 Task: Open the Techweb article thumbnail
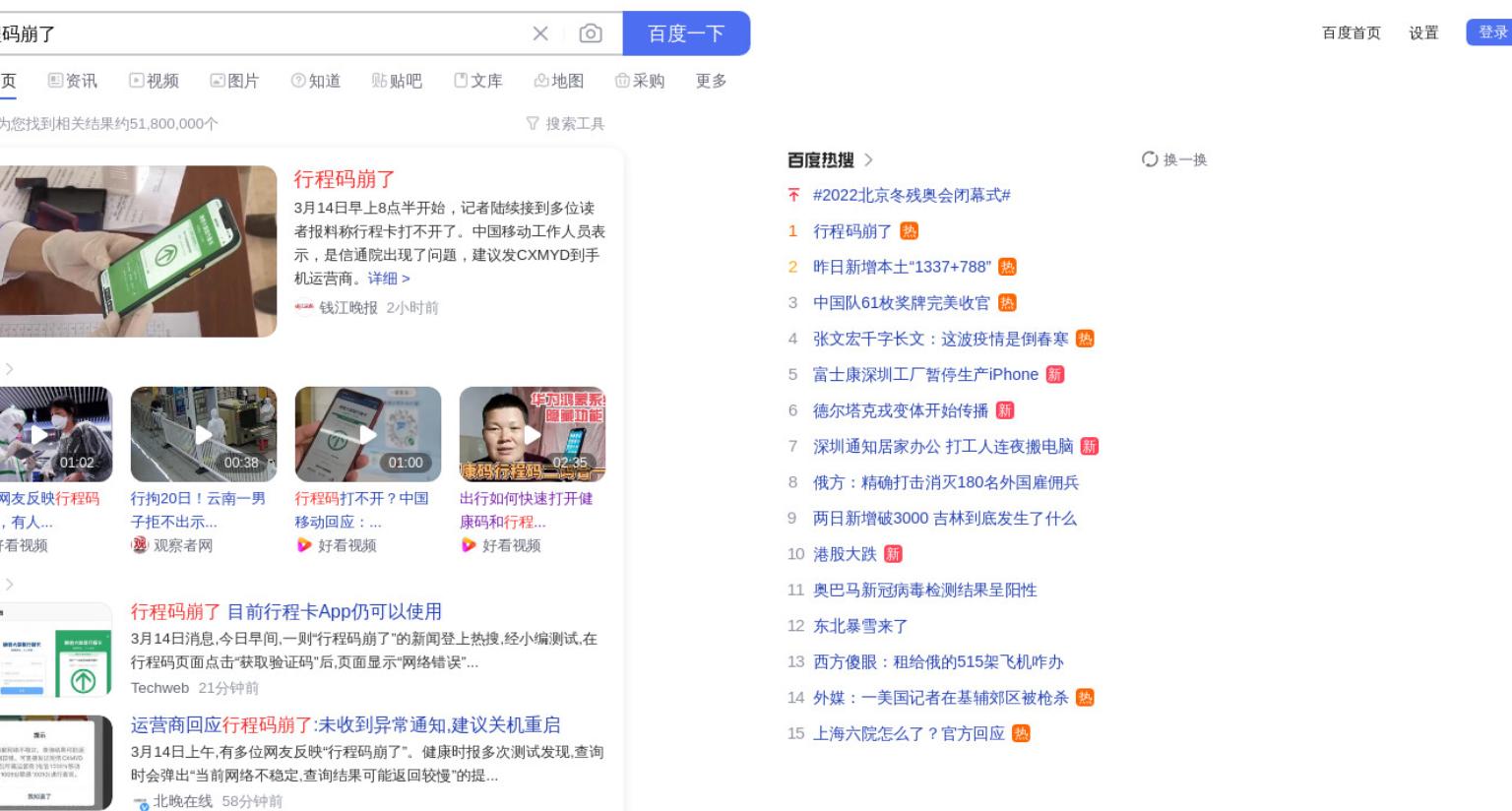tap(56, 651)
